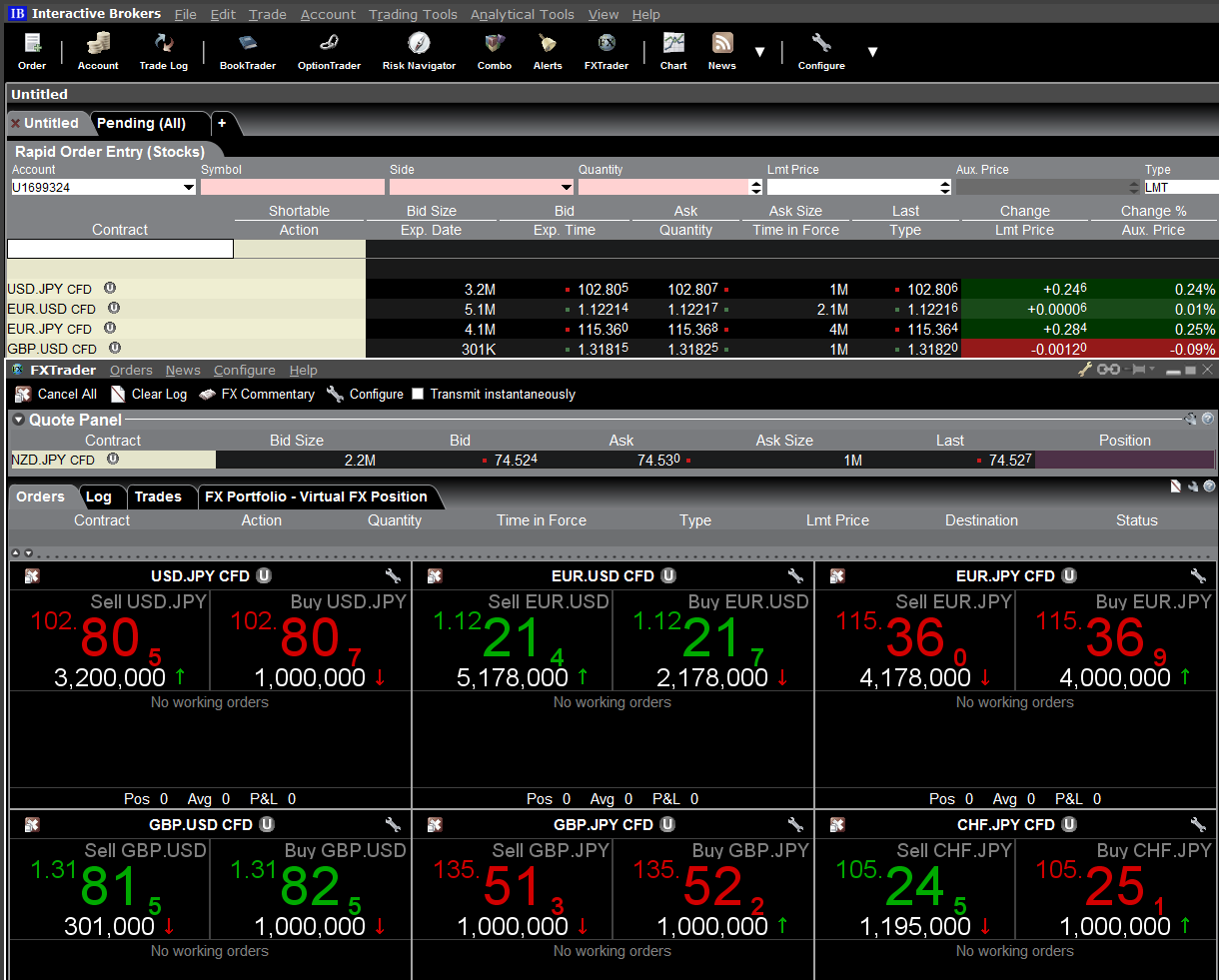Click the Sell USD.JPY price box
The width and height of the screenshot is (1219, 980).
pos(110,640)
